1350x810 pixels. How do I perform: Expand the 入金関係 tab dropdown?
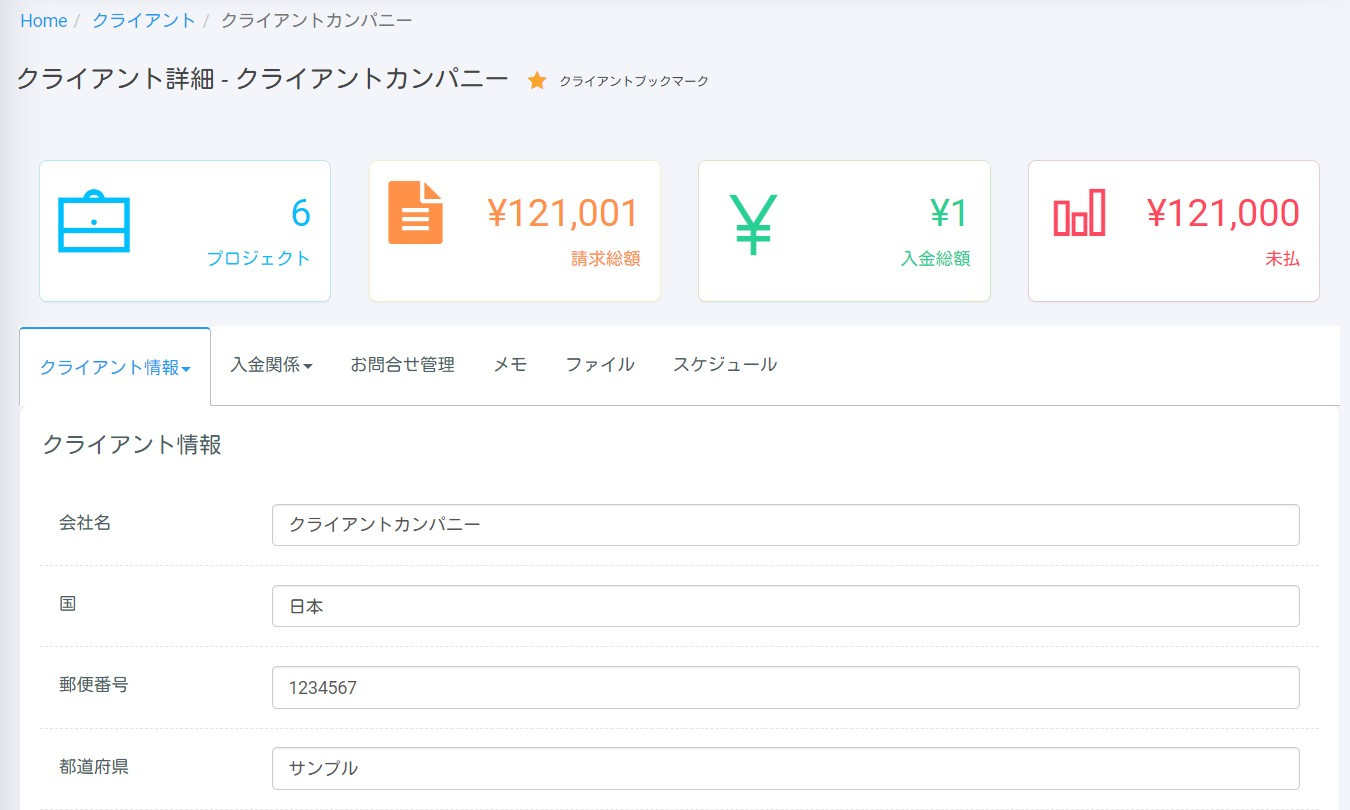point(271,365)
